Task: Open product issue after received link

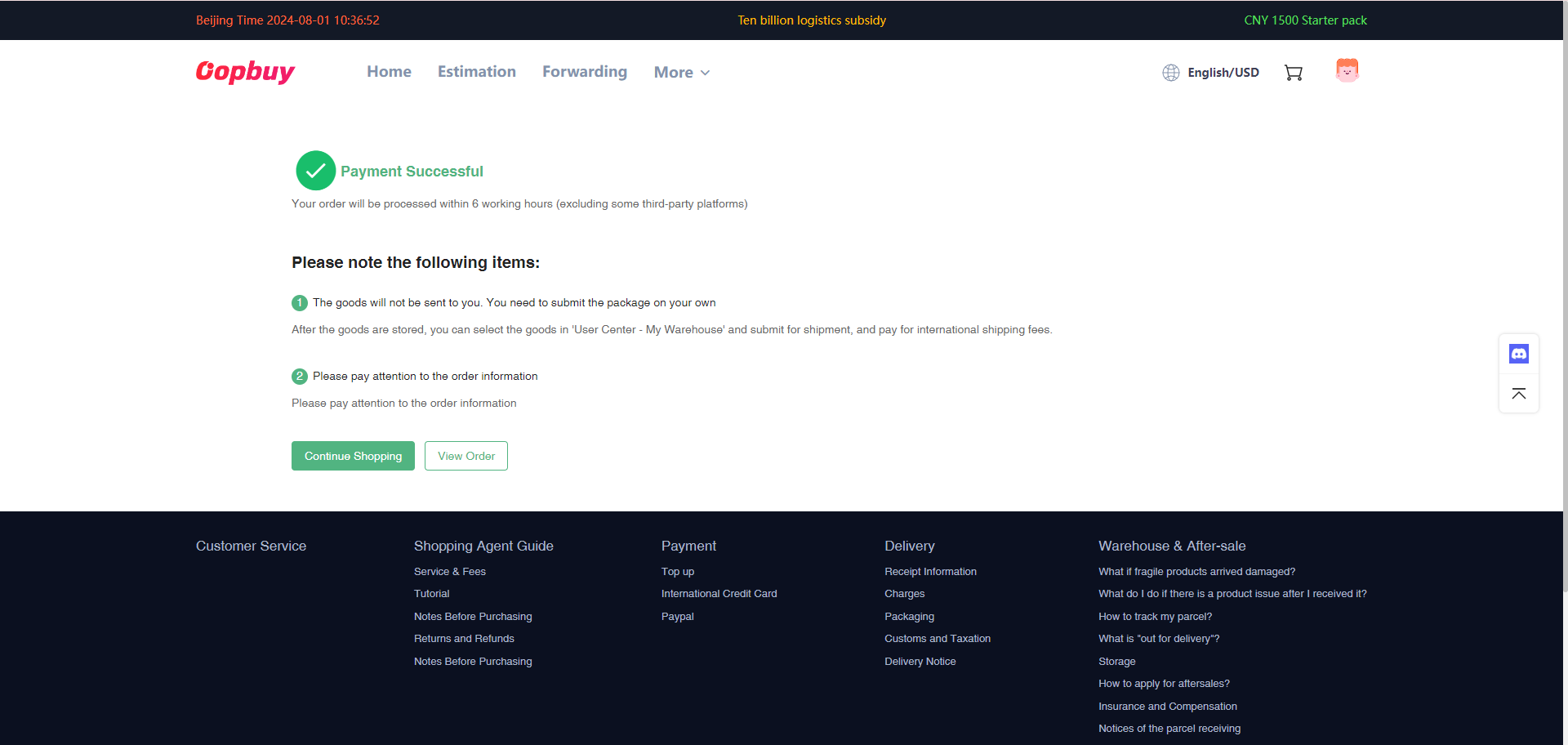Action: click(1232, 594)
